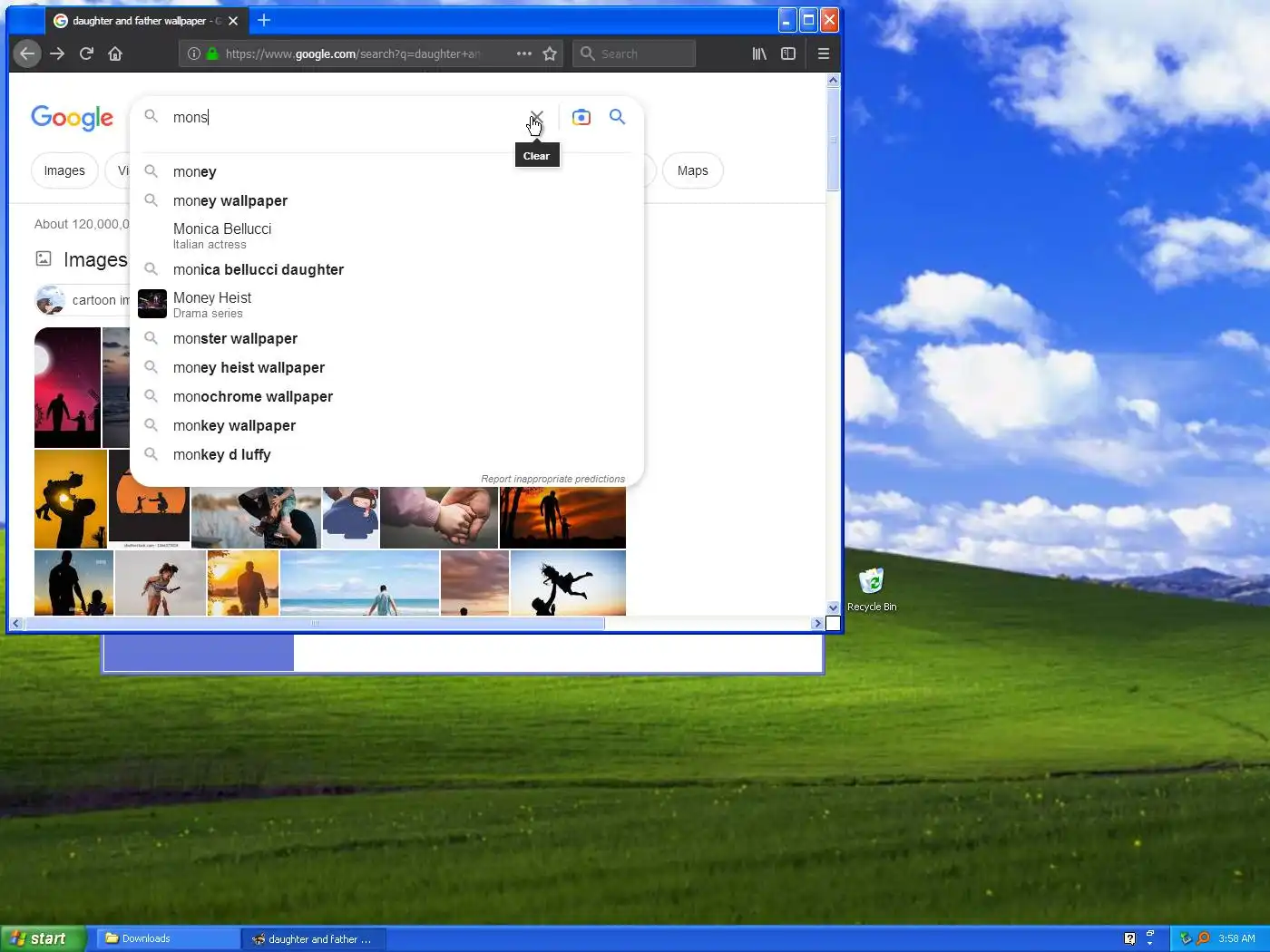
Task: Open the Library toolbar icon
Action: tap(759, 53)
